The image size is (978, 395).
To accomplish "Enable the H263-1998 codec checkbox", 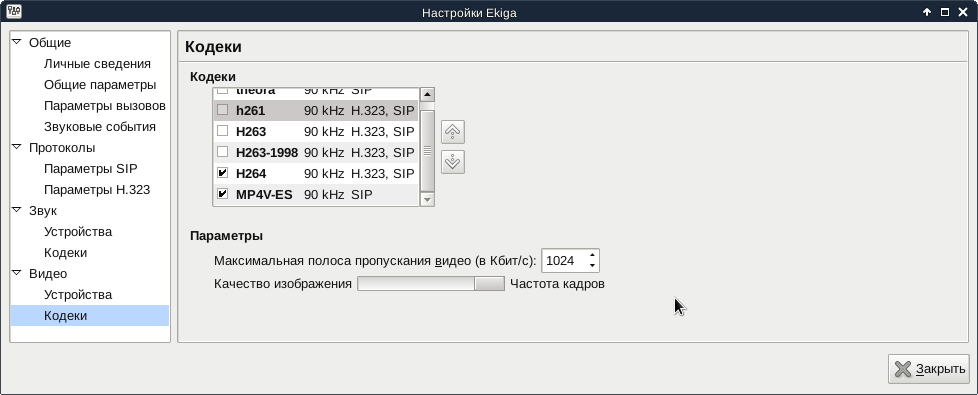I will [222, 152].
